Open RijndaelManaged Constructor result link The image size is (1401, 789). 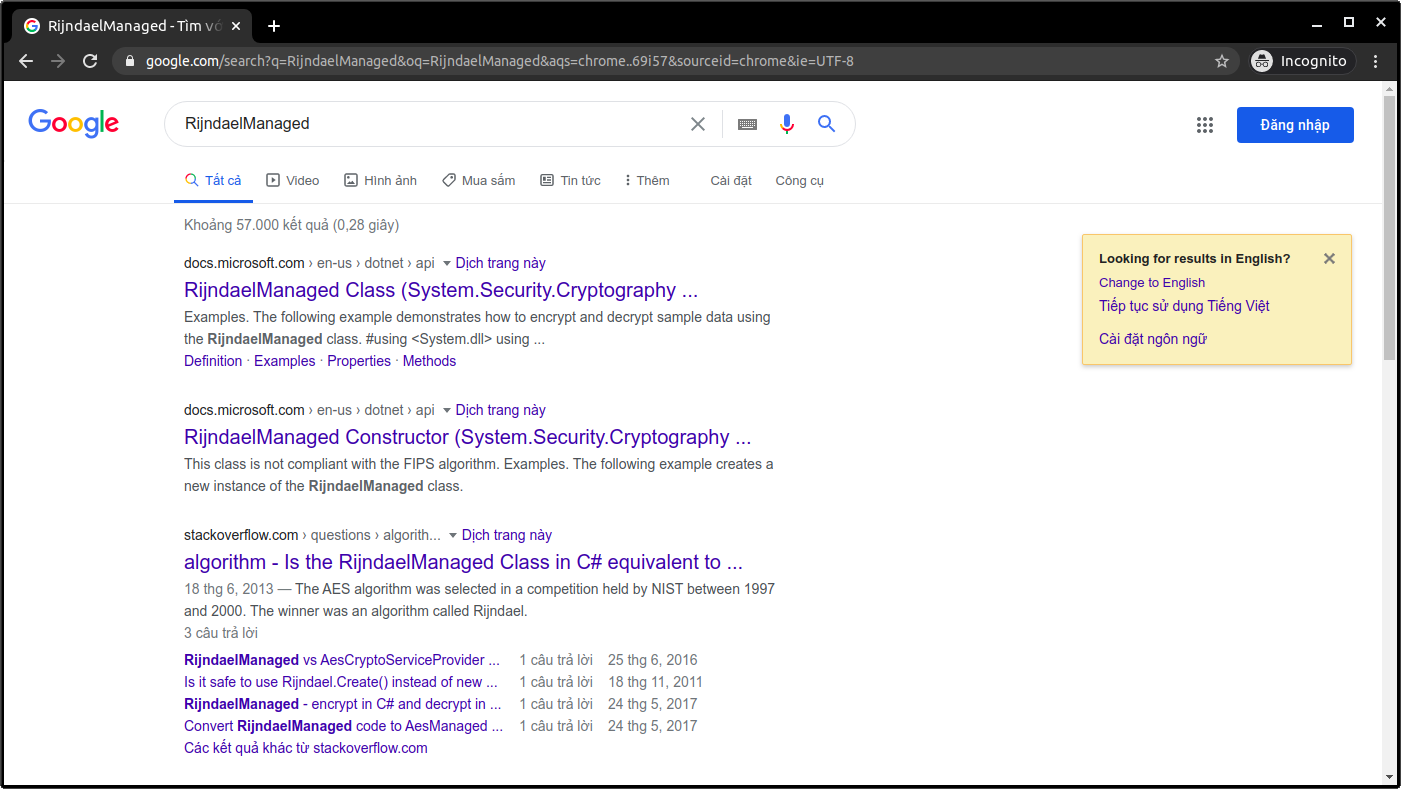(x=467, y=437)
